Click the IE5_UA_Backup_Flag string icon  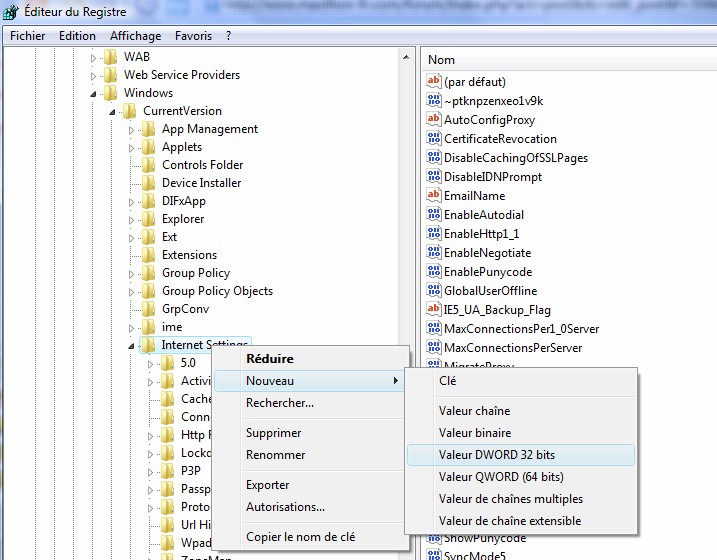[x=433, y=309]
